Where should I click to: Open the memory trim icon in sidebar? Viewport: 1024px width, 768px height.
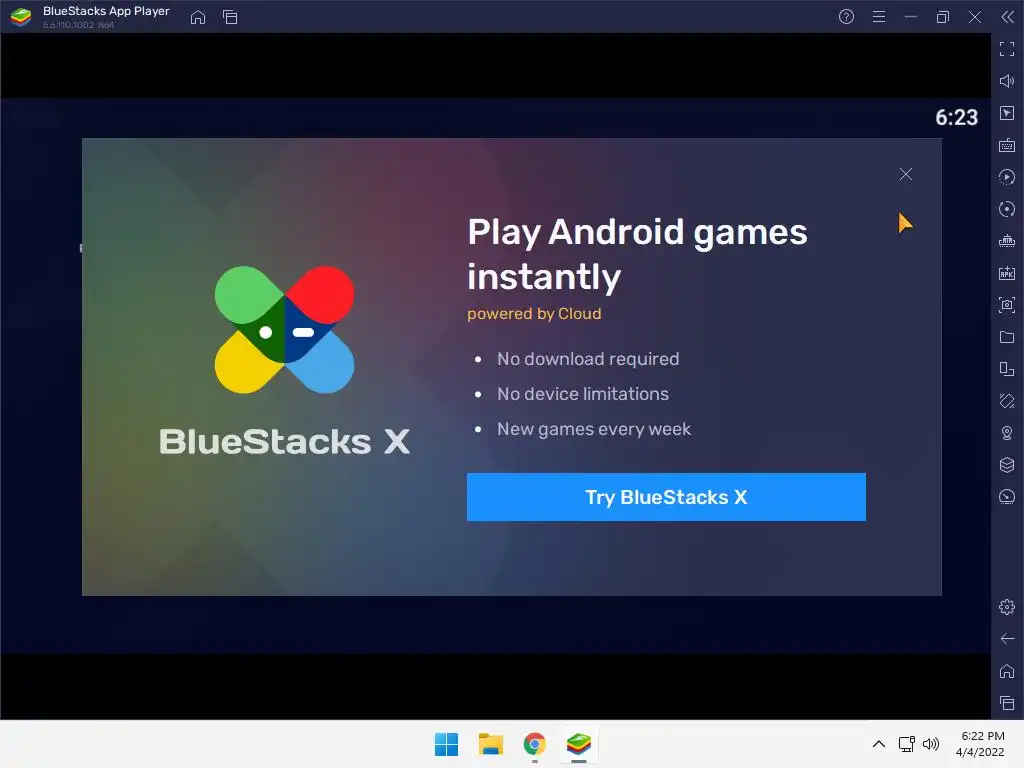click(x=1007, y=241)
